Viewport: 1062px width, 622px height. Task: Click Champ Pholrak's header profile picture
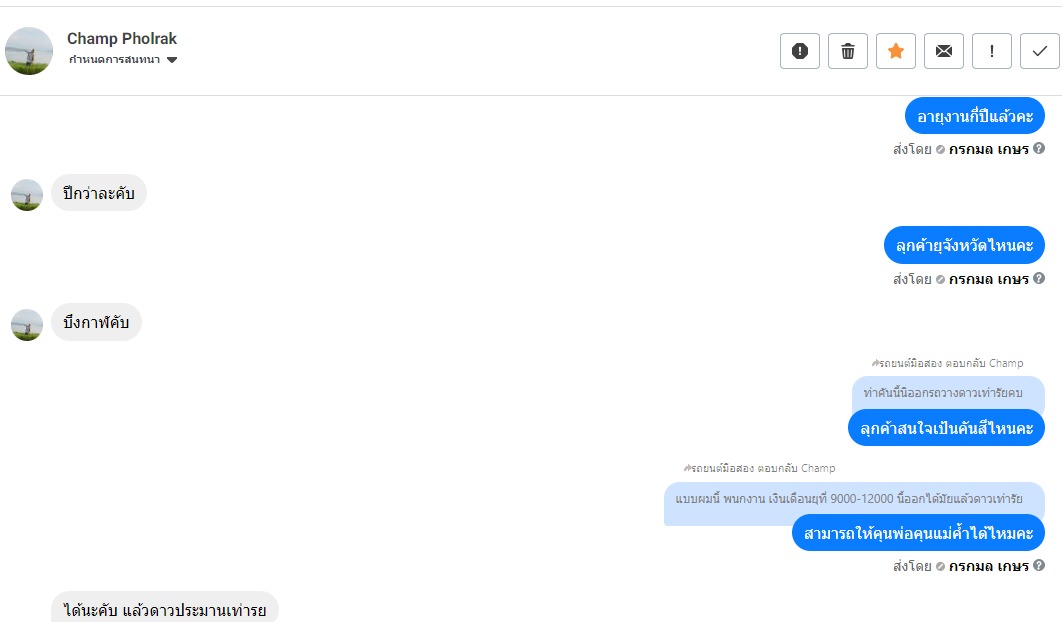[x=29, y=51]
